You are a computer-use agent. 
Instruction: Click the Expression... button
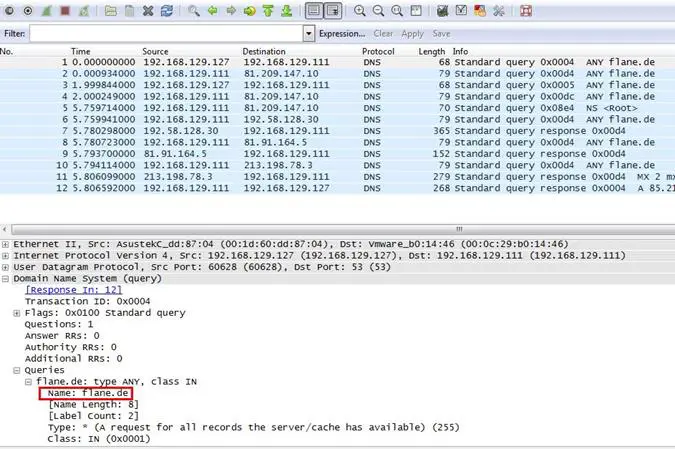tap(342, 33)
